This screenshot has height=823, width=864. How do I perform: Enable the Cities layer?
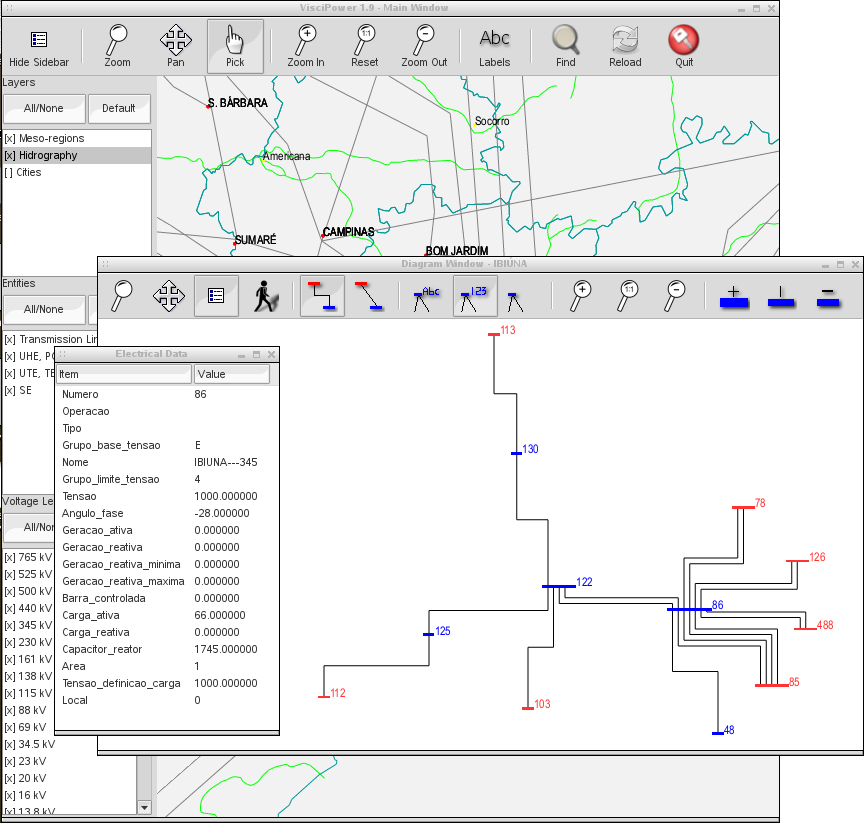(77, 172)
